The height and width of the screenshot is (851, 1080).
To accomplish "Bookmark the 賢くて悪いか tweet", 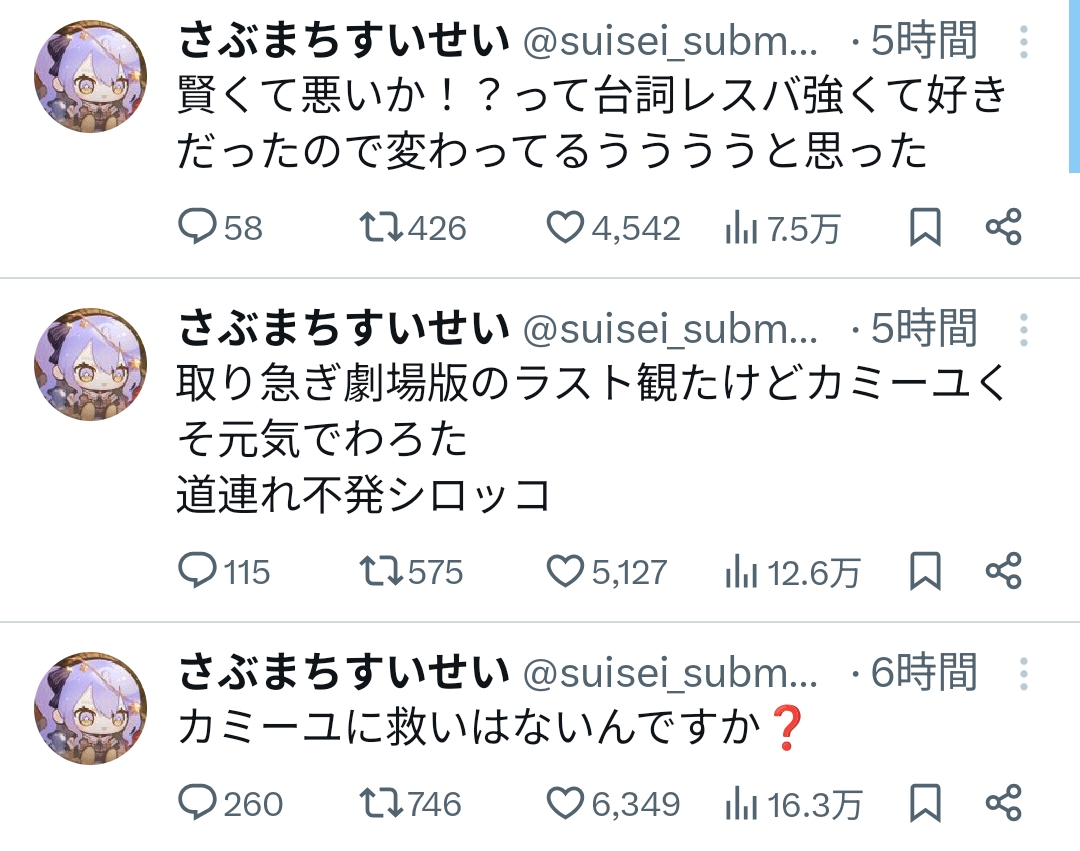I will (x=925, y=229).
